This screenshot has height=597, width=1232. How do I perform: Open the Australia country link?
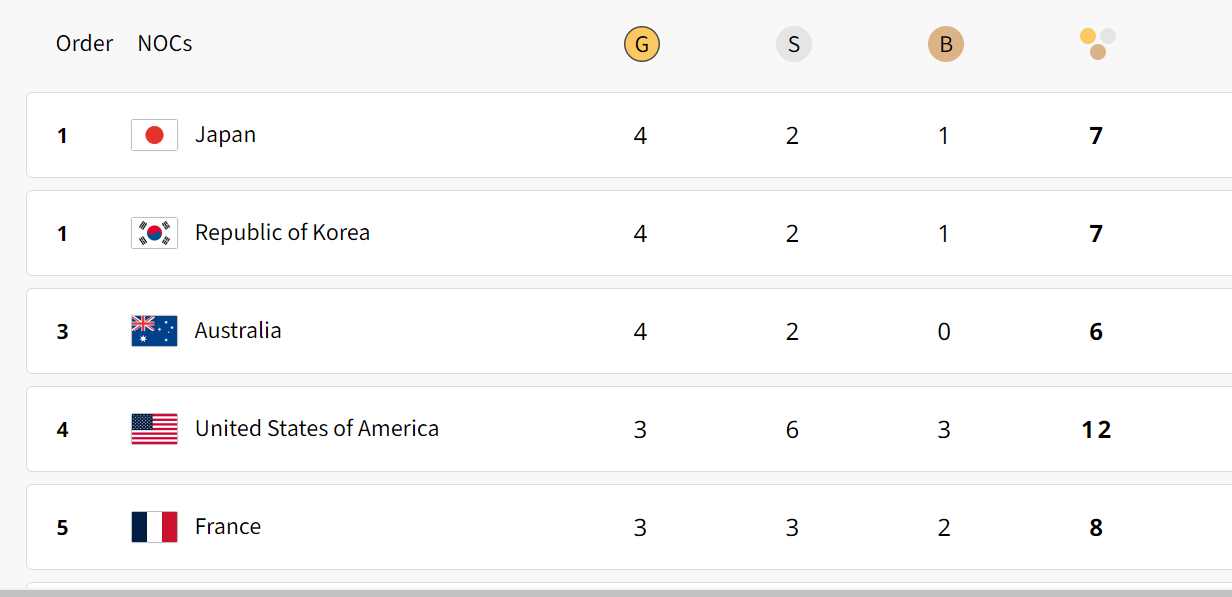pyautogui.click(x=238, y=331)
